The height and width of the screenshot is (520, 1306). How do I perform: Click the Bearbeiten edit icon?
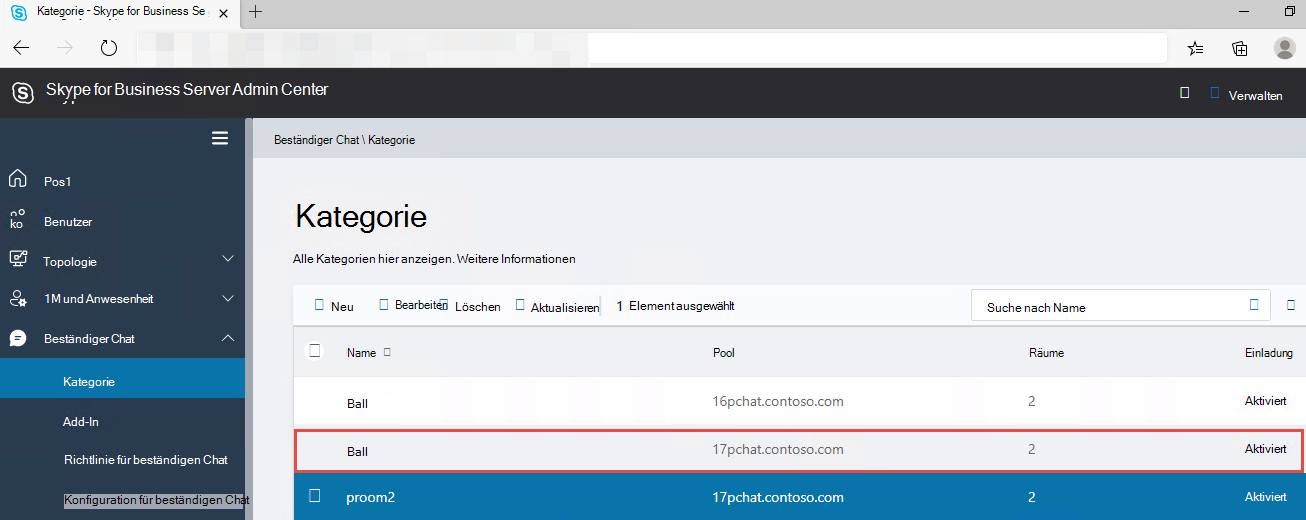click(384, 305)
